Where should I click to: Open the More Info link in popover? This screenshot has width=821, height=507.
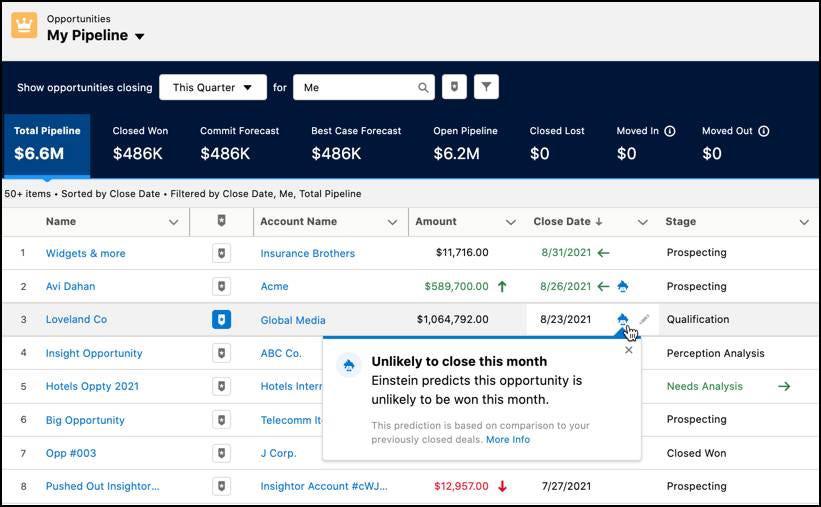(508, 439)
